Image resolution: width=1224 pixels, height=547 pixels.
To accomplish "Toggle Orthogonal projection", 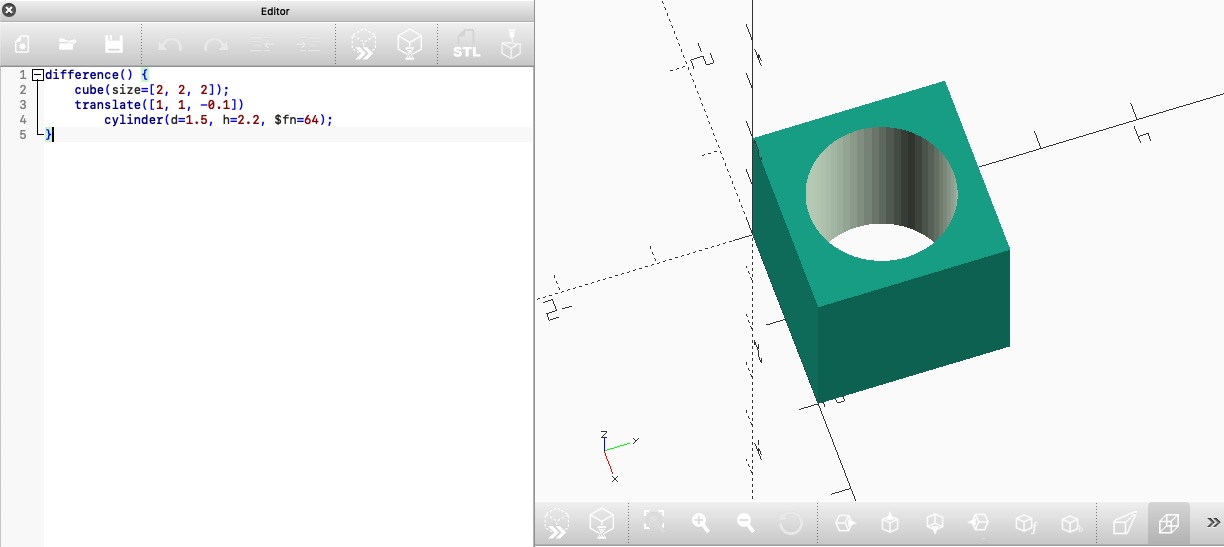I will tap(1168, 523).
